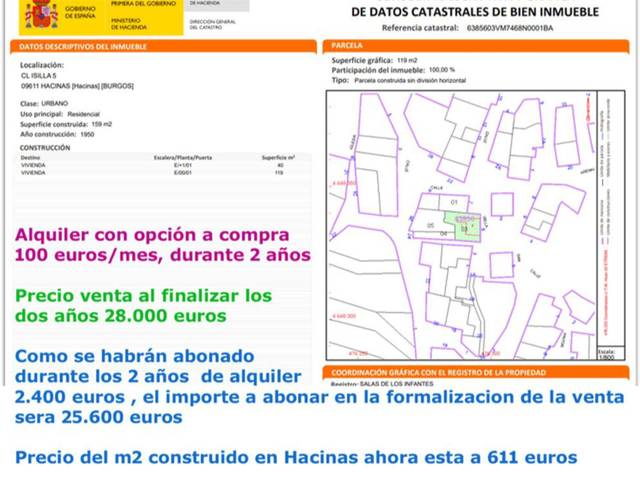Viewport: 640px width, 479px height.
Task: Click the orange 'PARCELA' header bar
Action: pyautogui.click(x=476, y=46)
